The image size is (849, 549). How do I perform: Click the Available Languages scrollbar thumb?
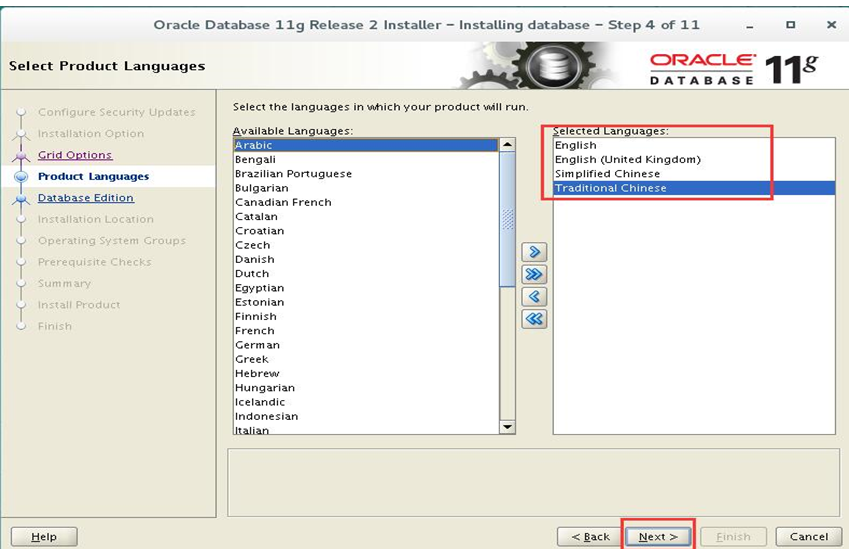[507, 219]
